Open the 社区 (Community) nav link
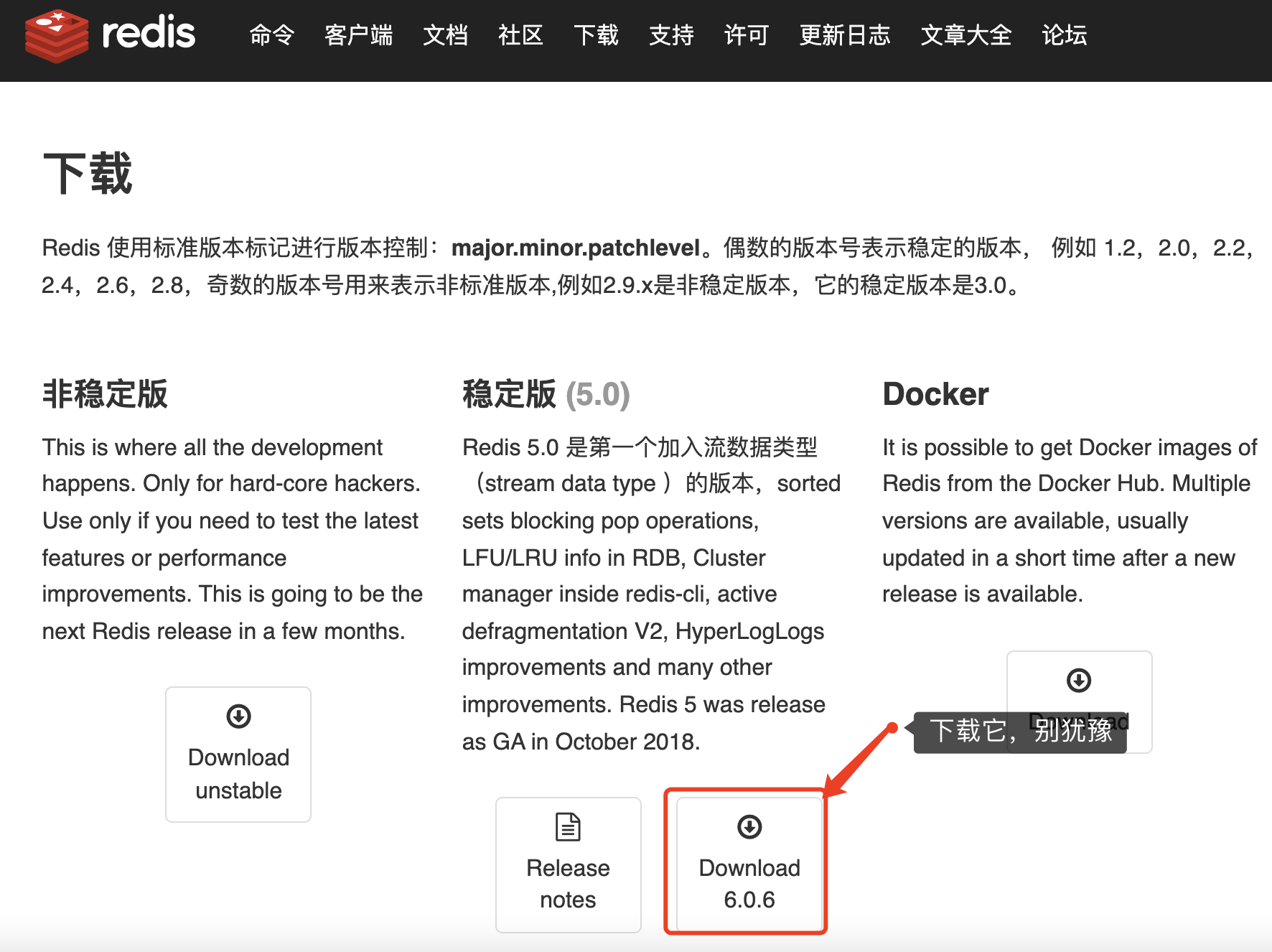 pyautogui.click(x=520, y=35)
